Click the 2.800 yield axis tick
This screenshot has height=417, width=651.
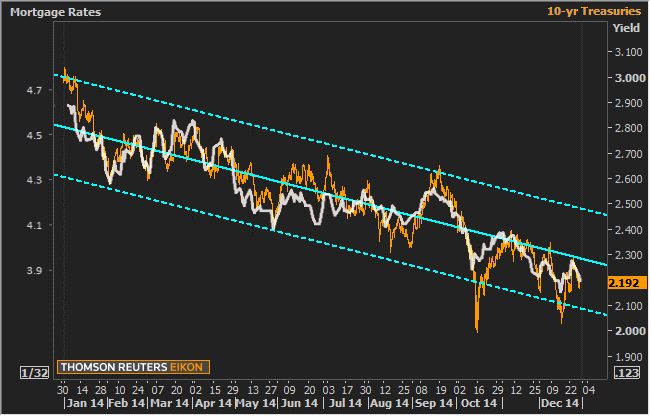coord(629,129)
